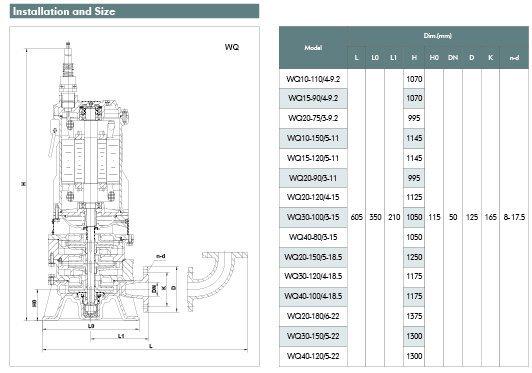Screen dimensions: 532x373
Task: Click the n-d column header
Action: pyautogui.click(x=514, y=58)
